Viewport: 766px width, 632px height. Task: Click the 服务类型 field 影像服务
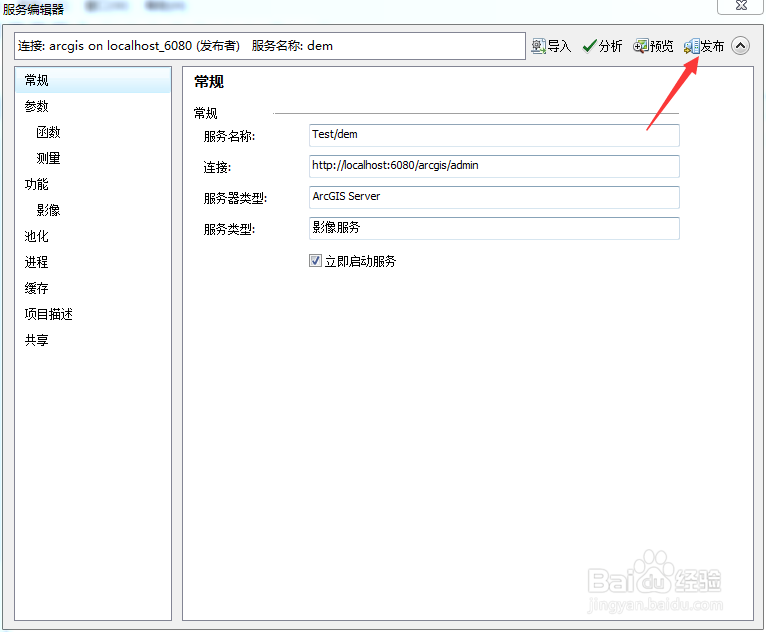[494, 228]
